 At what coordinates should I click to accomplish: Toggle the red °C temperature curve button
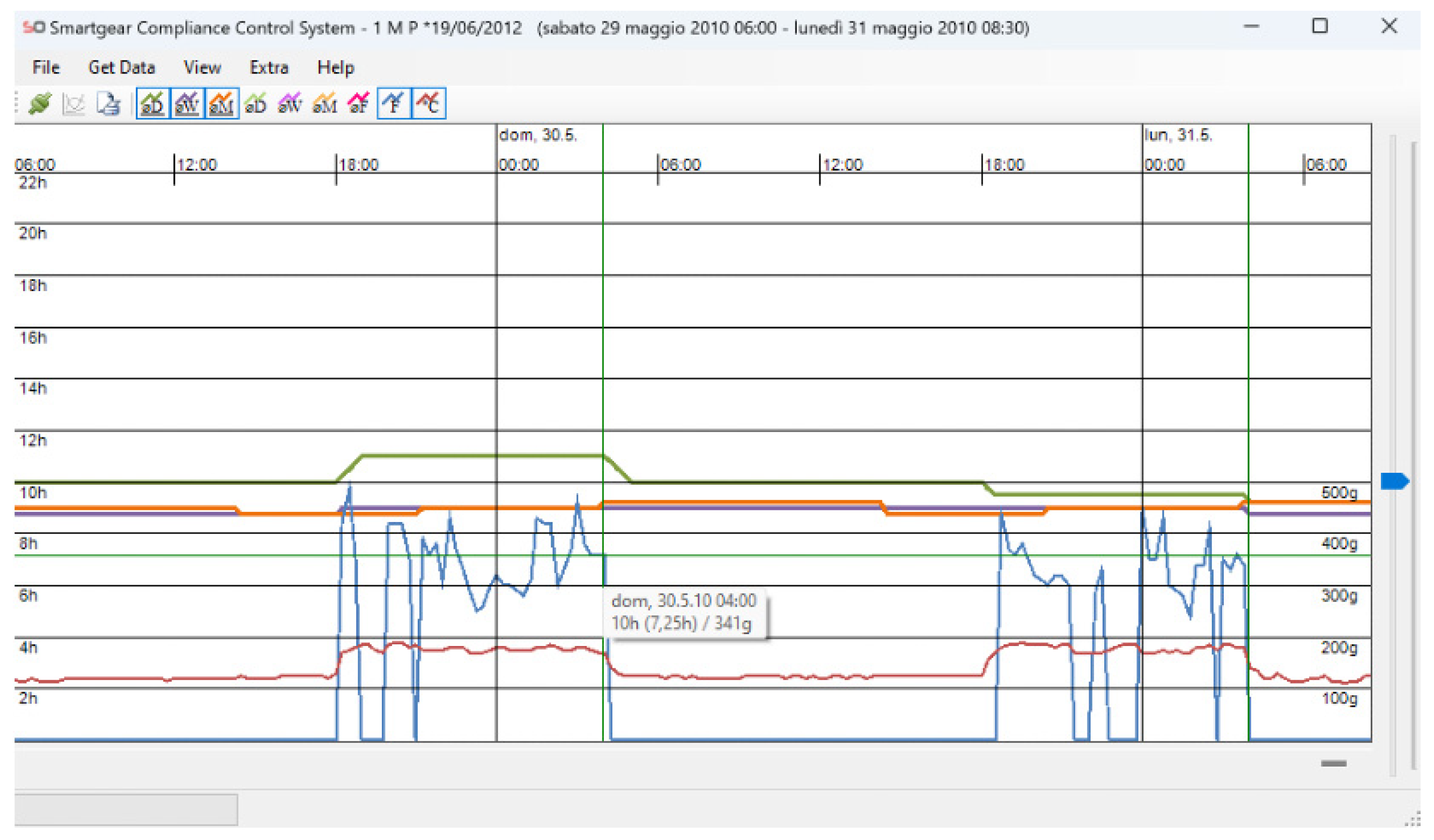point(428,104)
